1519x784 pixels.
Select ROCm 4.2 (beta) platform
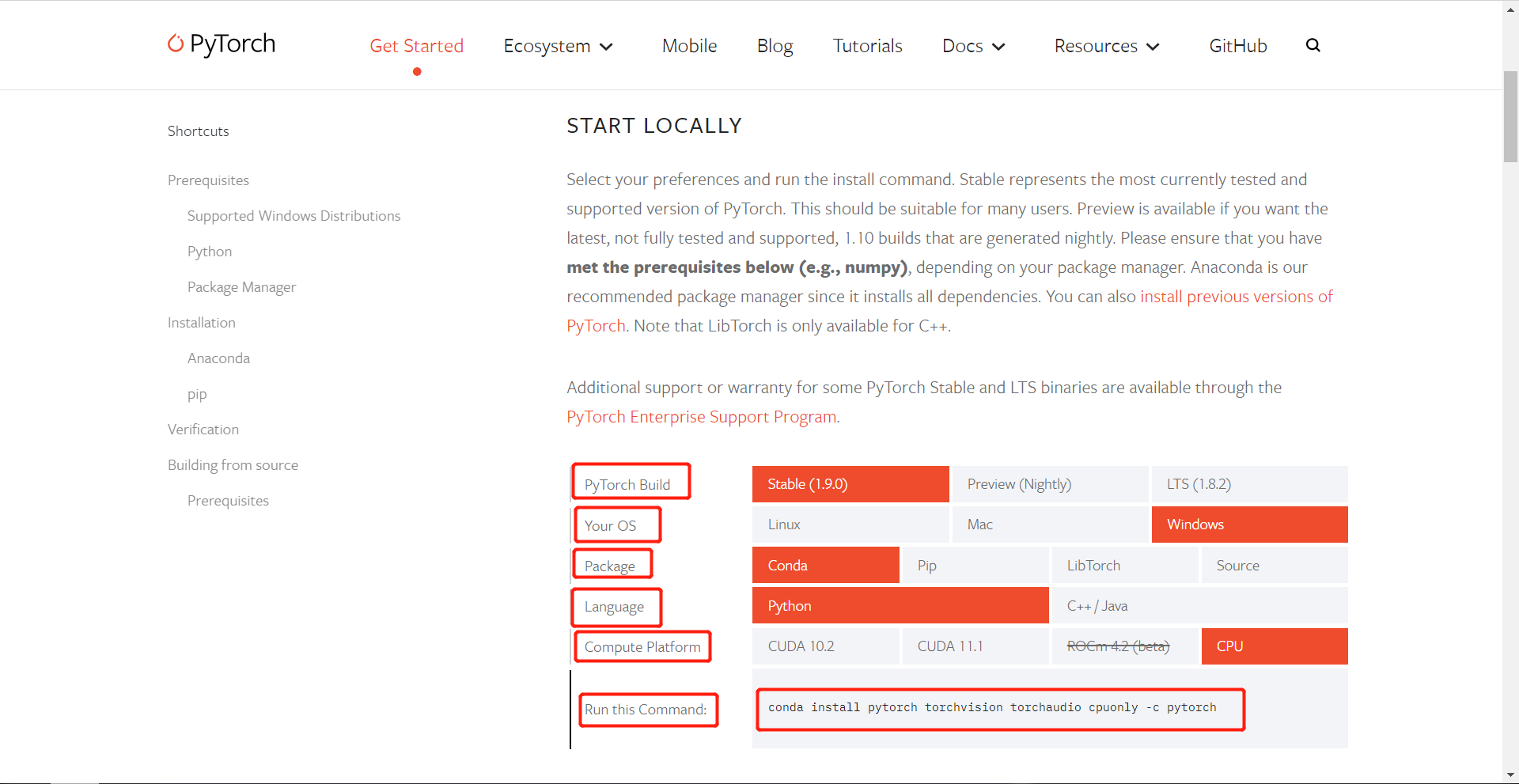point(1125,646)
